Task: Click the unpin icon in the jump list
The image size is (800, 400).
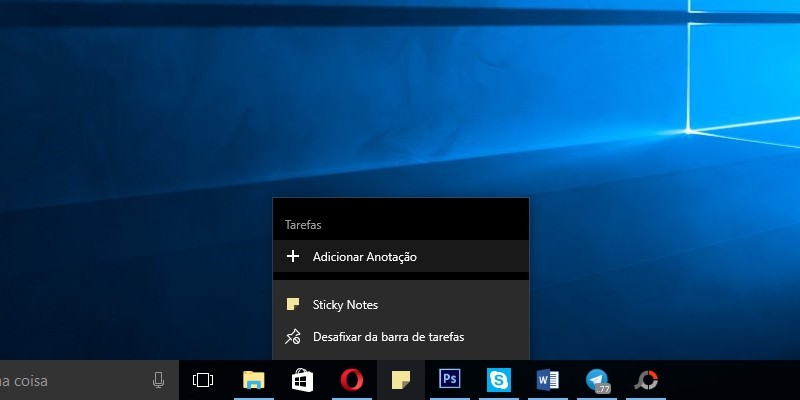Action: pyautogui.click(x=293, y=337)
